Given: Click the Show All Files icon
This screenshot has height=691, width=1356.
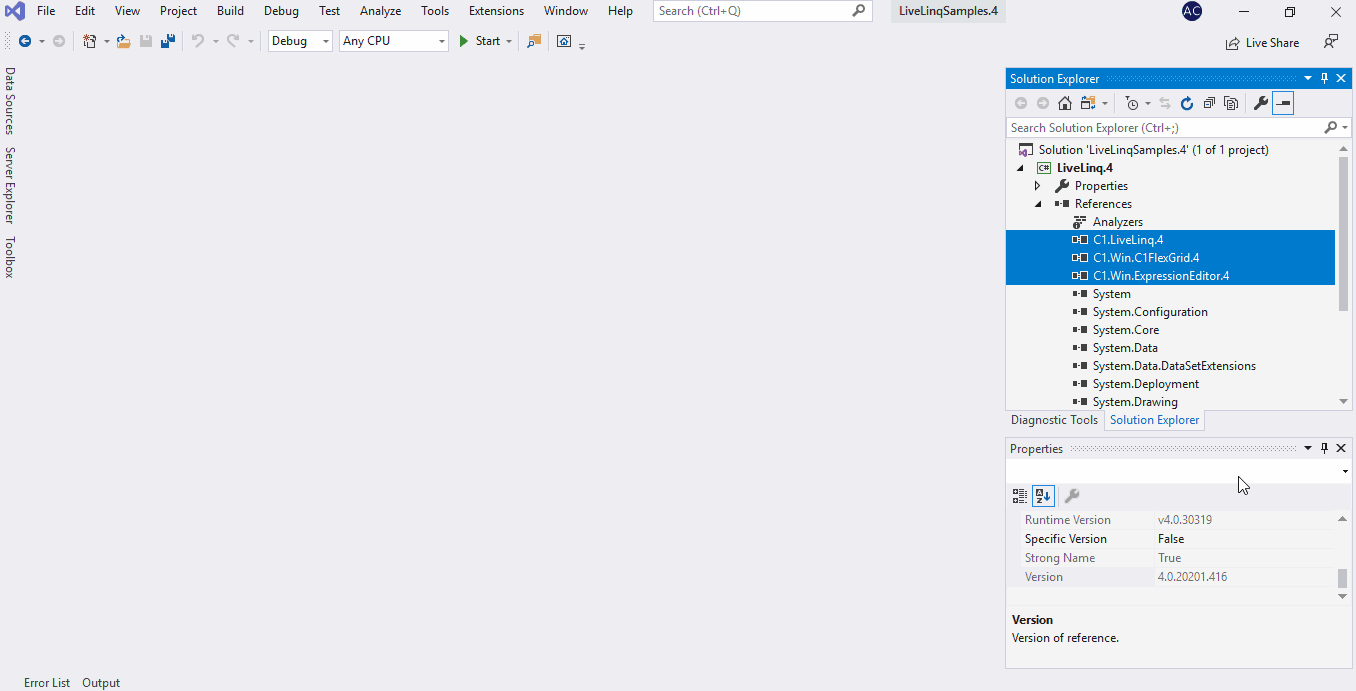Looking at the screenshot, I should tap(1231, 103).
